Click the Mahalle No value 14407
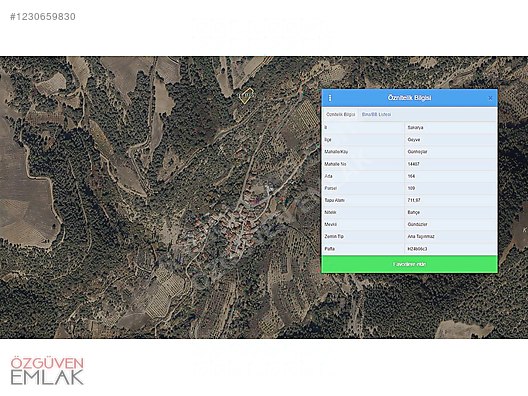 (413, 164)
